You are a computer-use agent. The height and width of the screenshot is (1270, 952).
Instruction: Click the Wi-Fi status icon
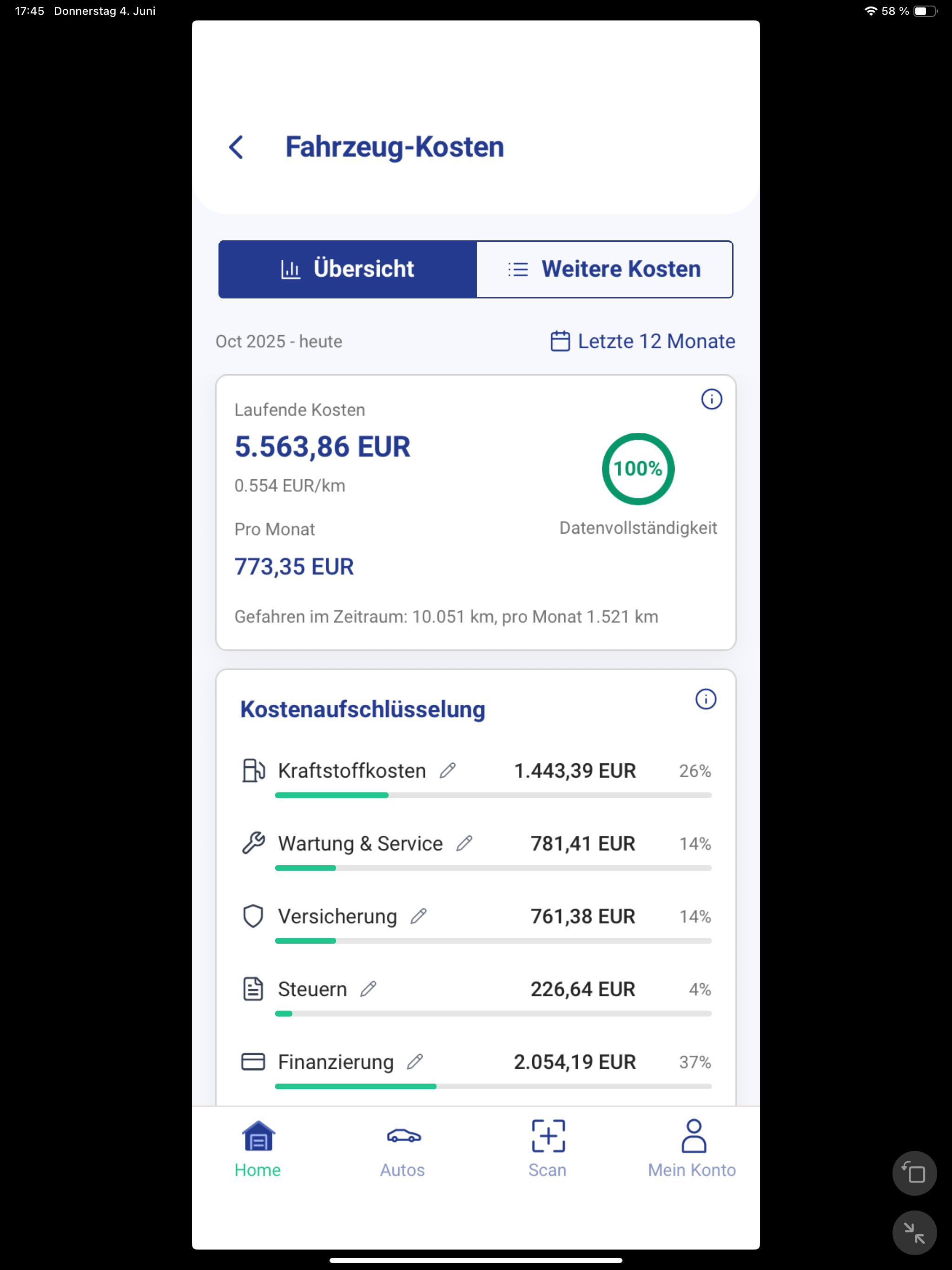871,11
